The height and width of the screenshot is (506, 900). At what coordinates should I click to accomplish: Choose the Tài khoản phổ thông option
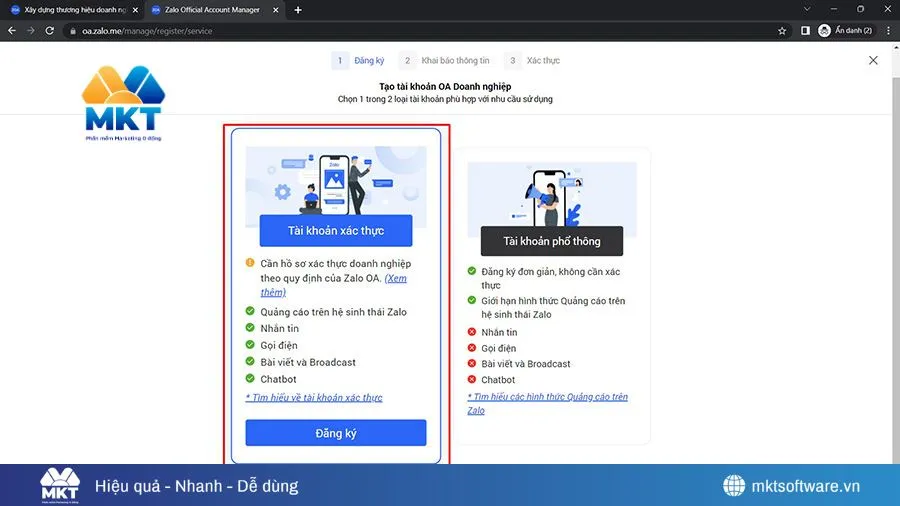point(552,241)
